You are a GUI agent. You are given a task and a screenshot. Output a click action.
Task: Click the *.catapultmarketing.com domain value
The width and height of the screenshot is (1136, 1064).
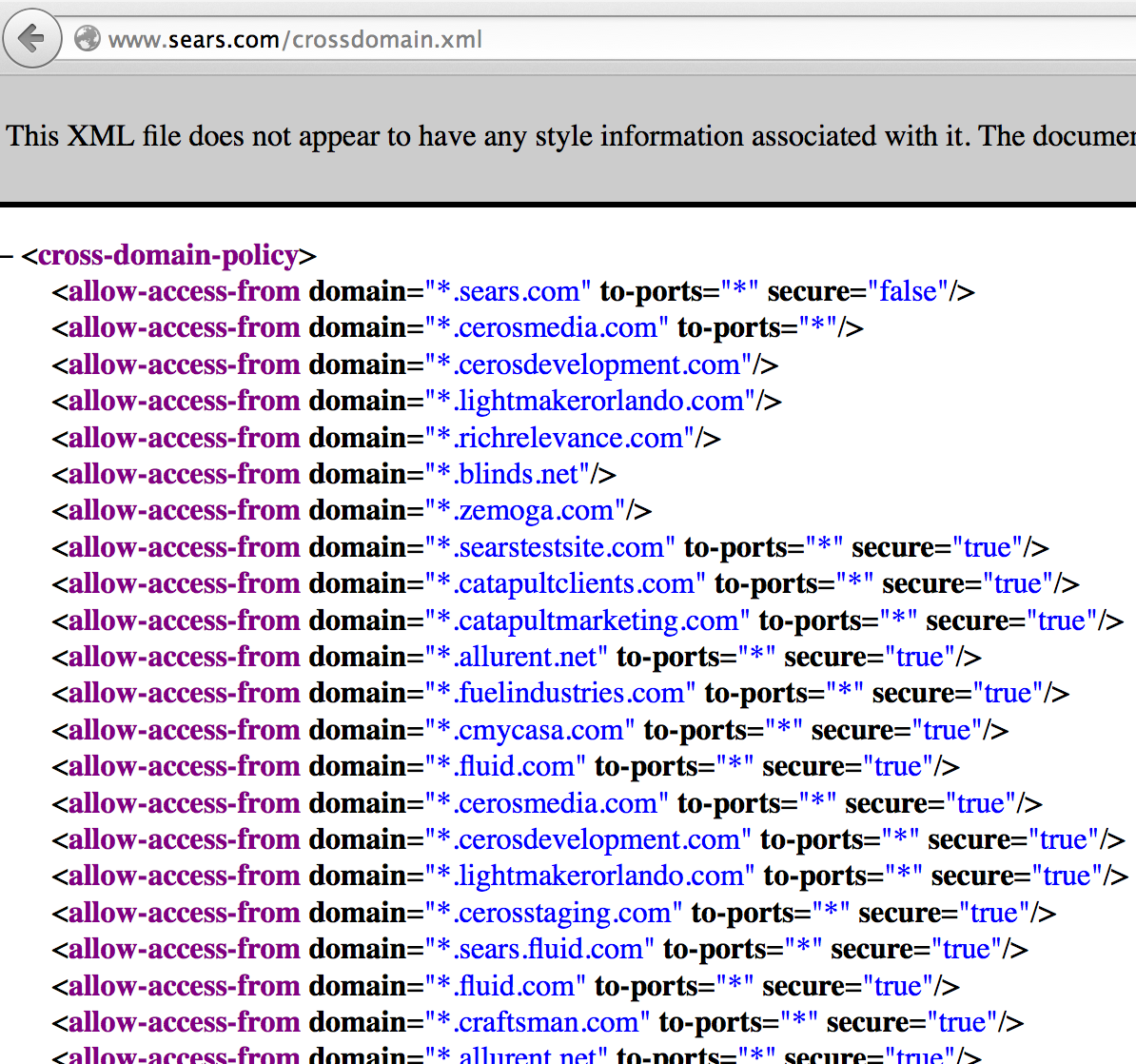587,621
